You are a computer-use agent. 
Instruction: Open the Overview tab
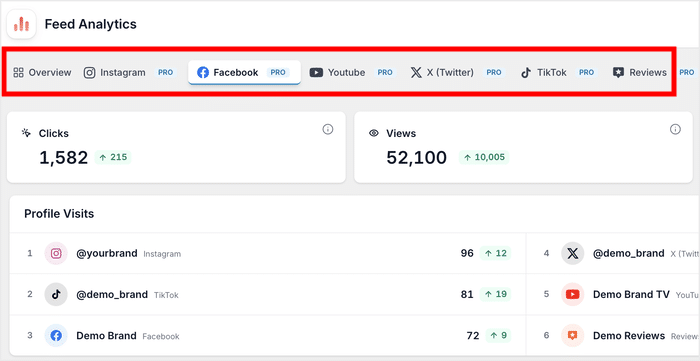pyautogui.click(x=42, y=72)
